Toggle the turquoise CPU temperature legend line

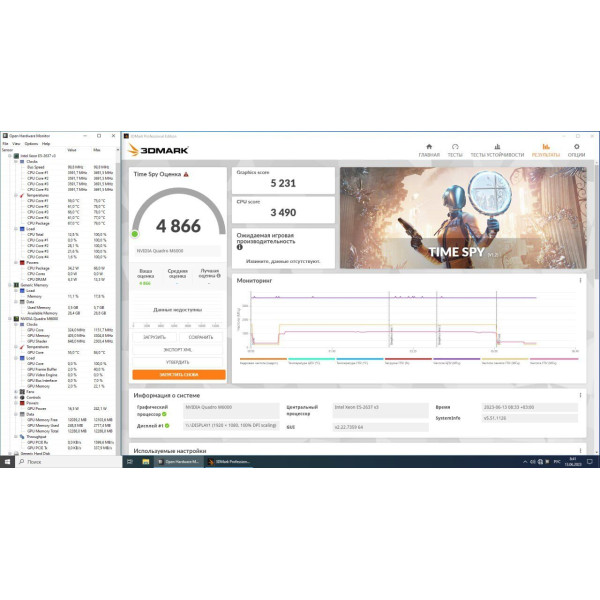click(311, 361)
